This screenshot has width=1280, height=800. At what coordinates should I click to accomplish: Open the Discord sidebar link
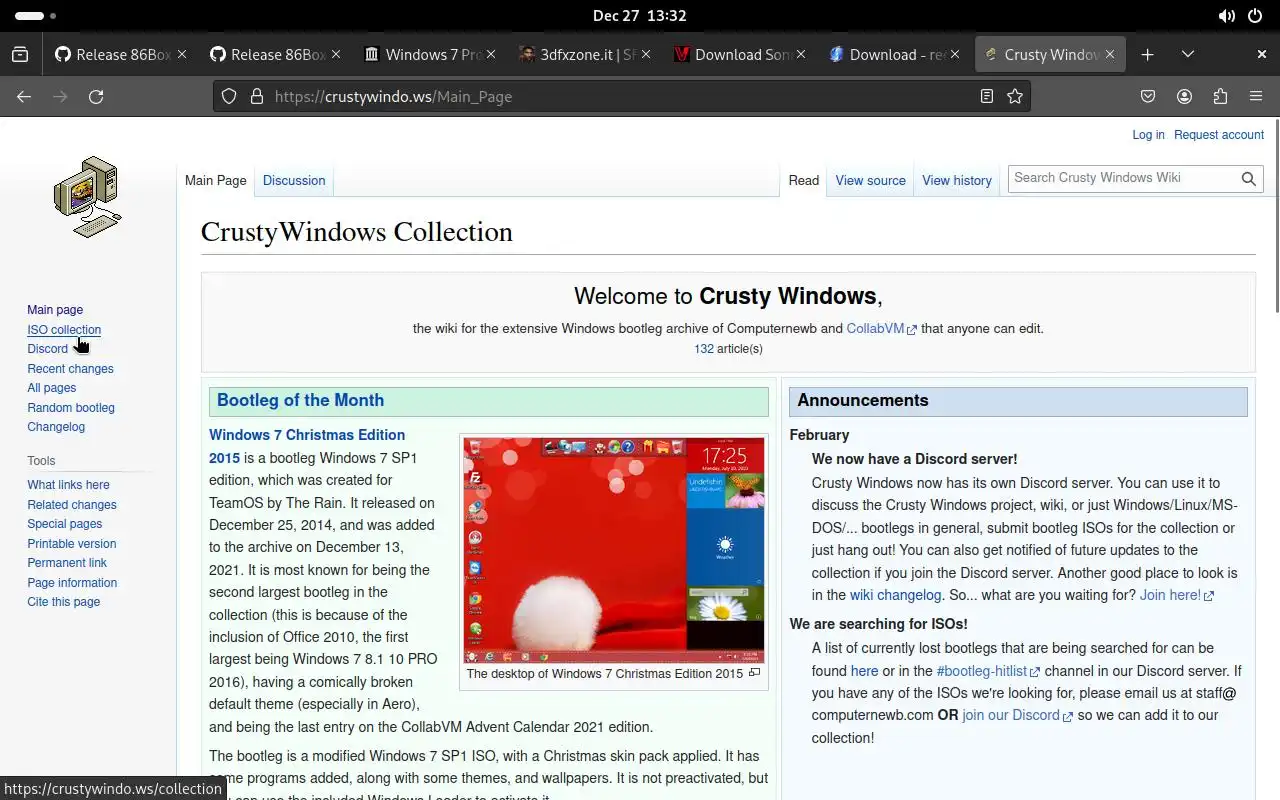coord(47,349)
